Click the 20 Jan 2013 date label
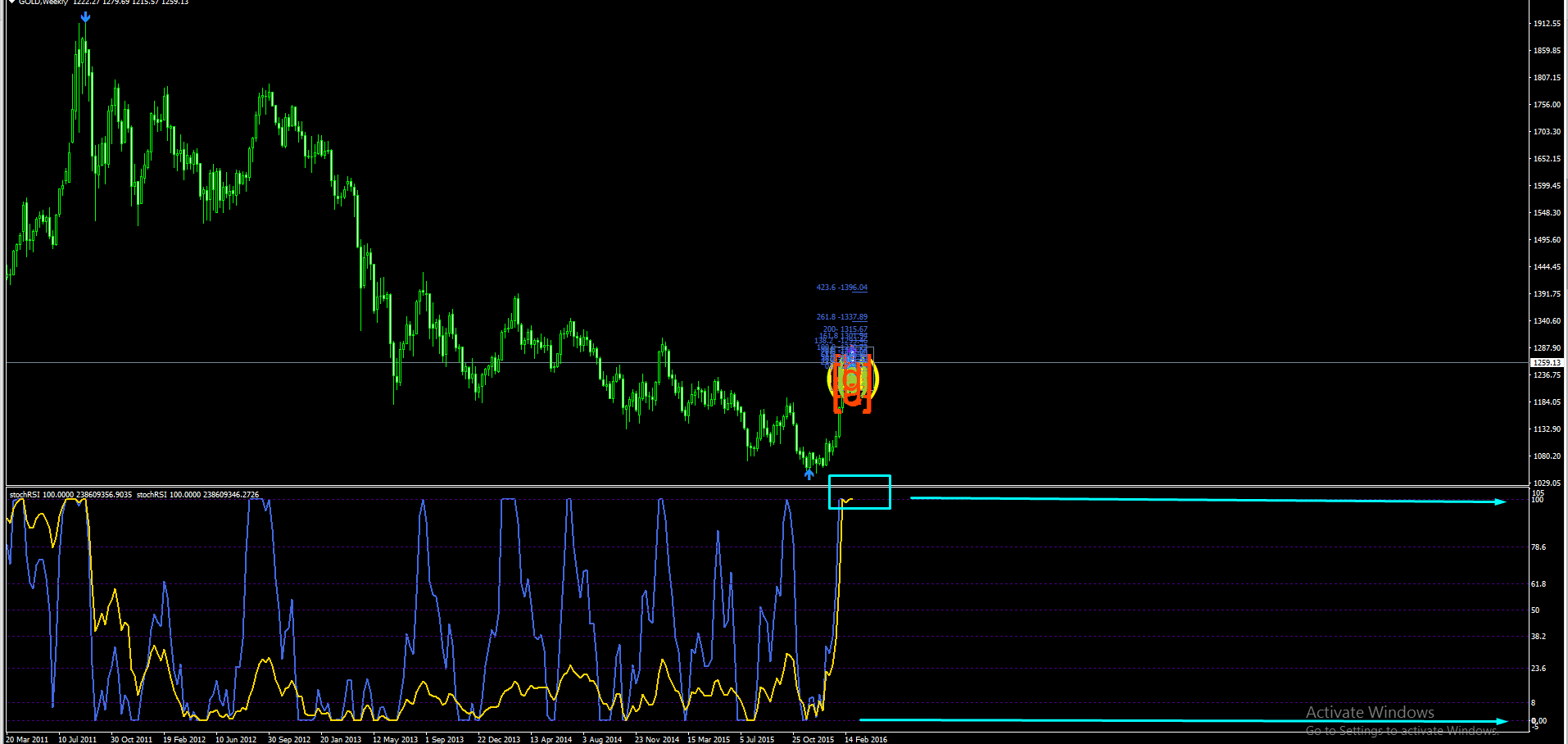Screen dimensions: 1568x744 click(x=341, y=739)
